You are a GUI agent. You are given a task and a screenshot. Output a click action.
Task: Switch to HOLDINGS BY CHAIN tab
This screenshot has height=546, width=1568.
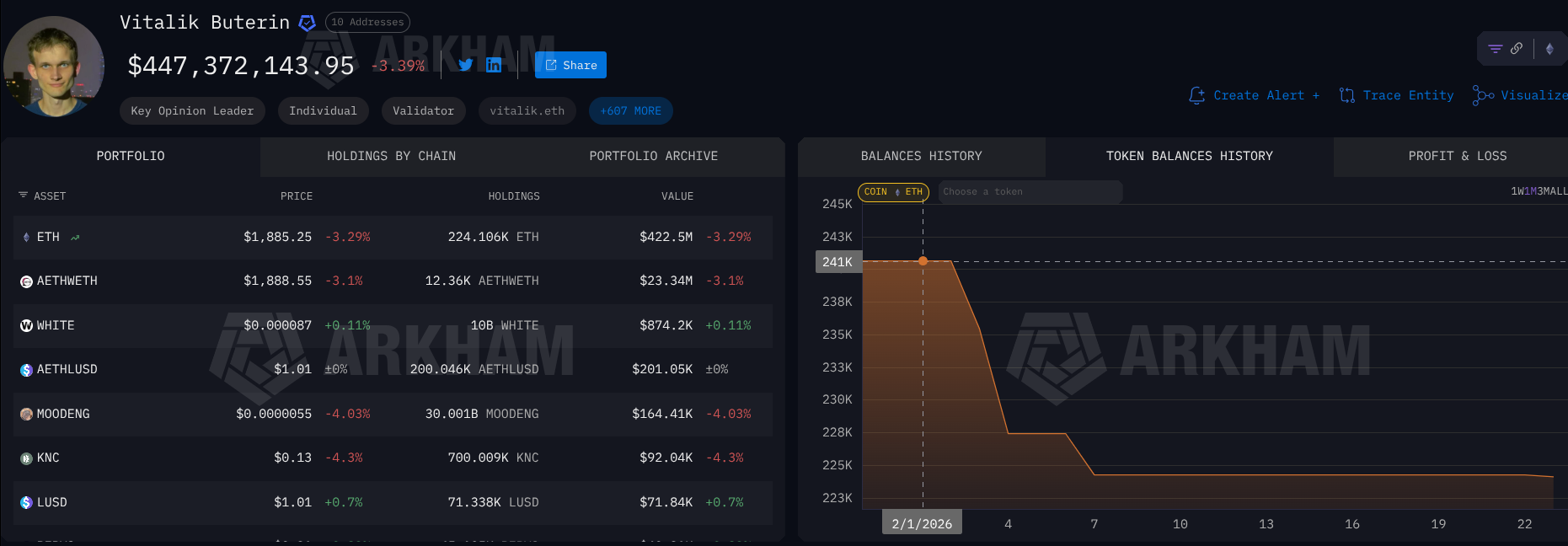tap(391, 156)
